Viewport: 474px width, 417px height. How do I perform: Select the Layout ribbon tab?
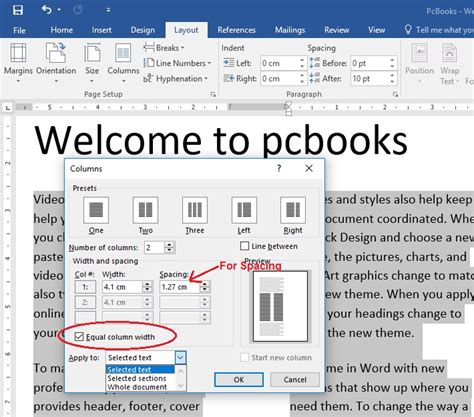tap(186, 30)
